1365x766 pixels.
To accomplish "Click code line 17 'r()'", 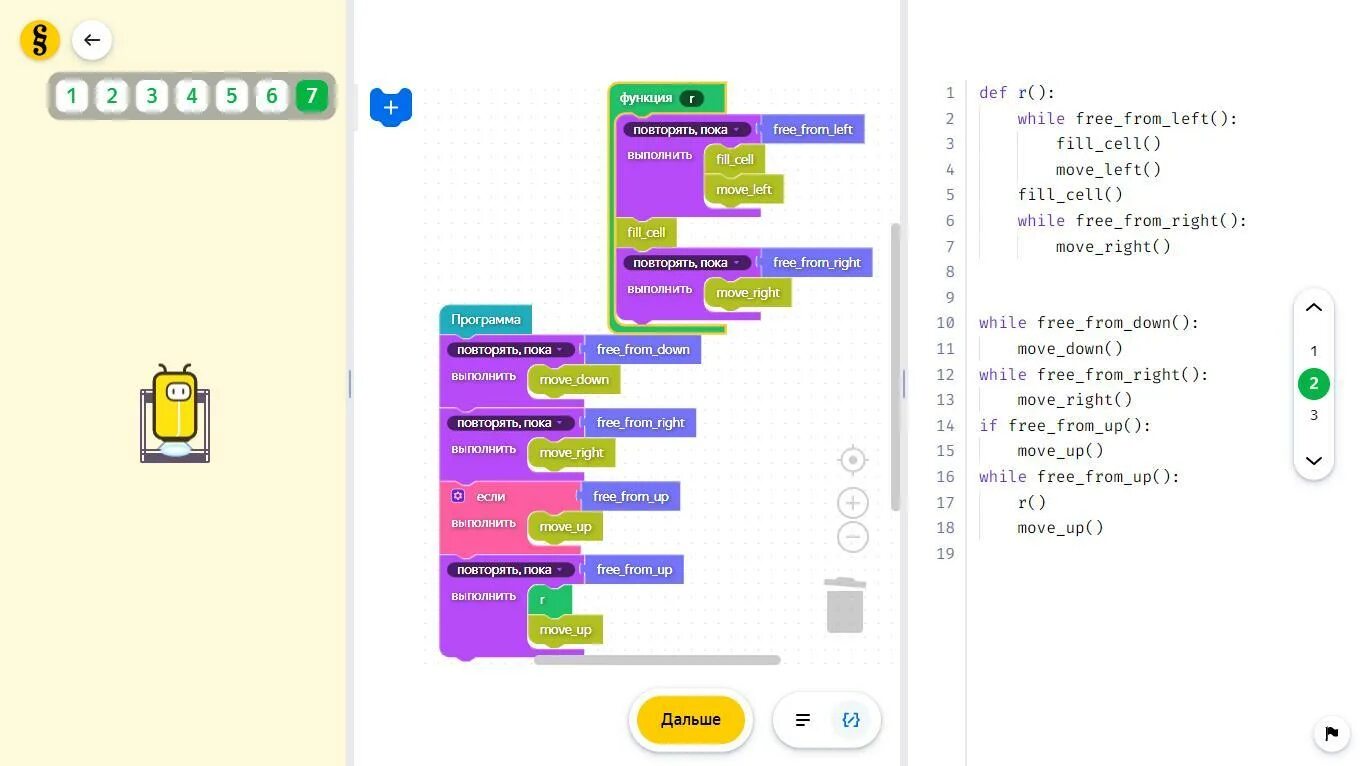I will click(1032, 503).
